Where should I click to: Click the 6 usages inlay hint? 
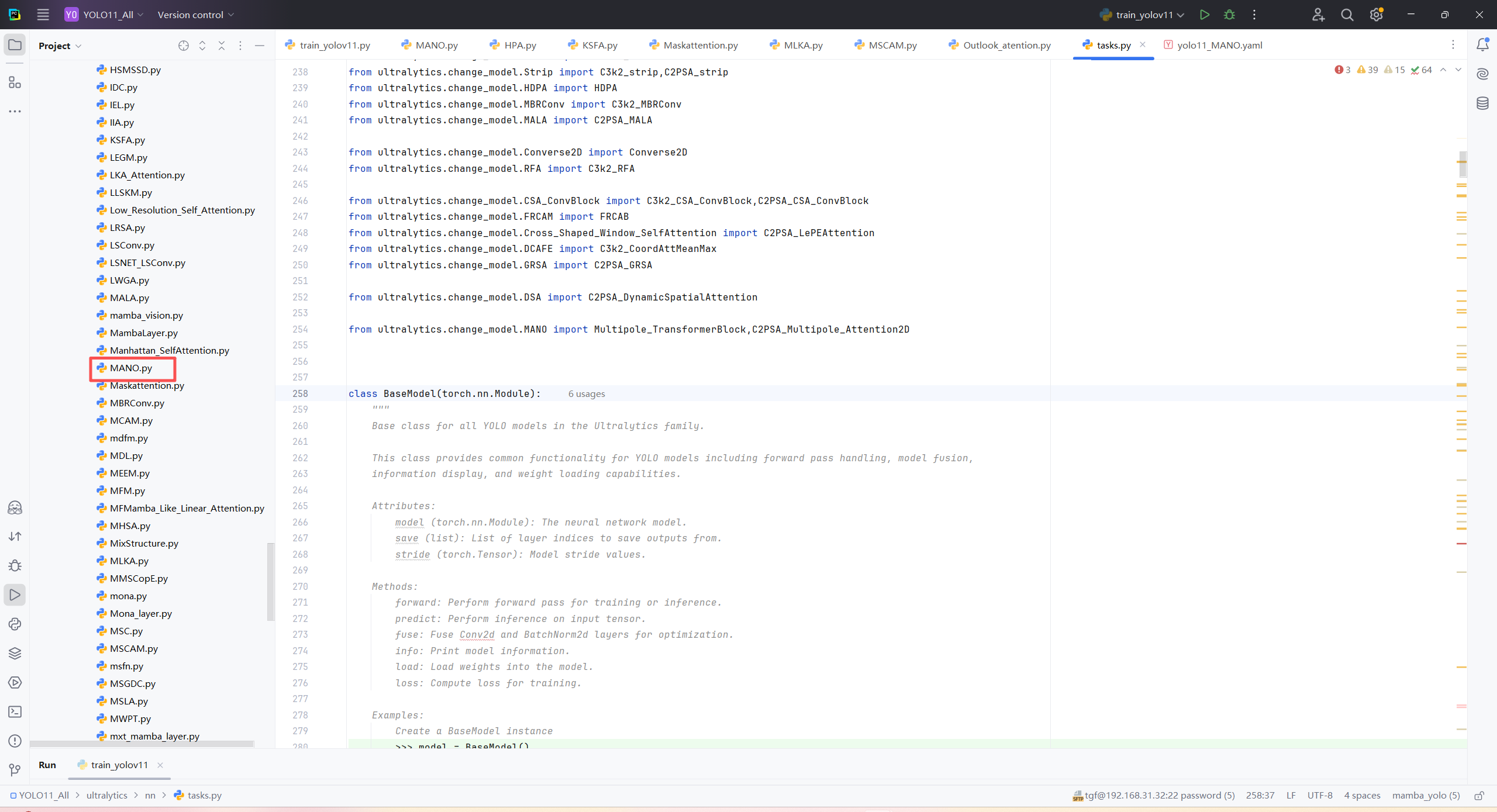click(x=587, y=394)
